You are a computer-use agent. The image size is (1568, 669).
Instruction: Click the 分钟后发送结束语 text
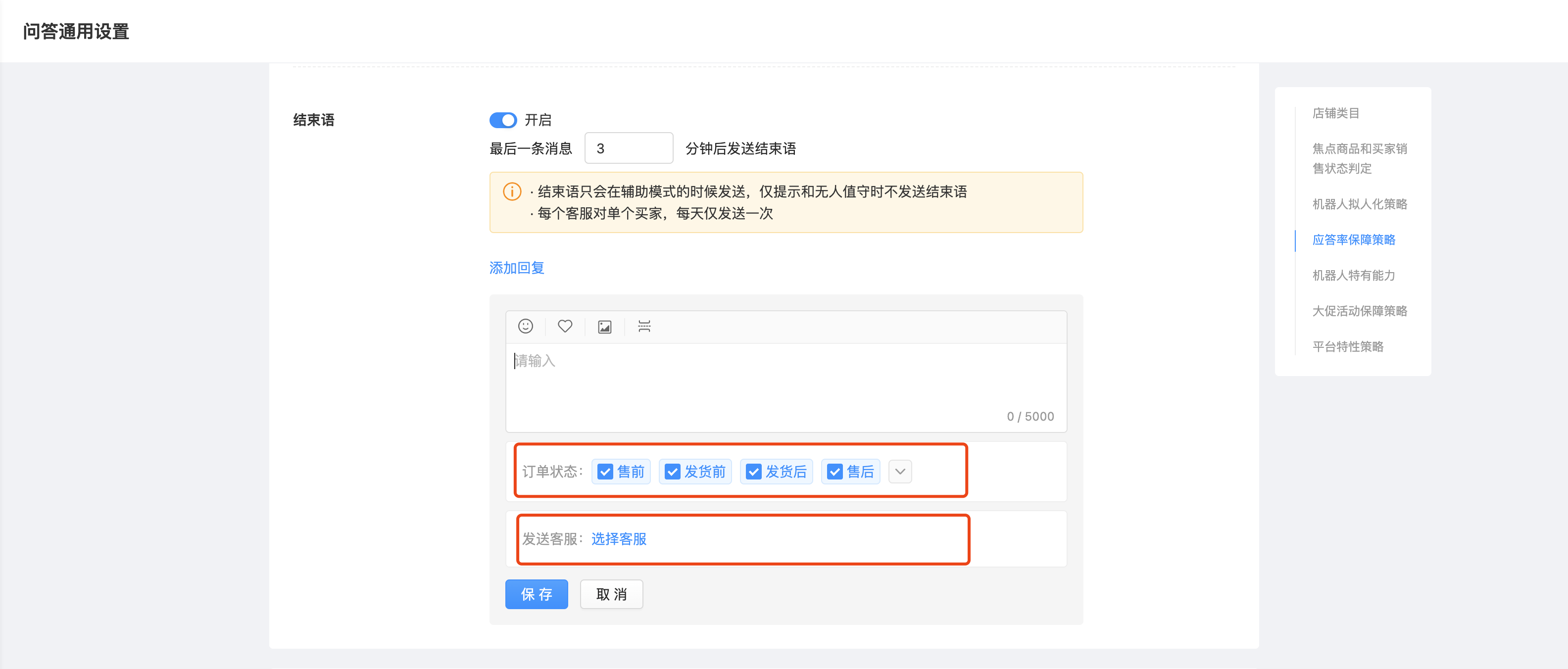click(741, 148)
